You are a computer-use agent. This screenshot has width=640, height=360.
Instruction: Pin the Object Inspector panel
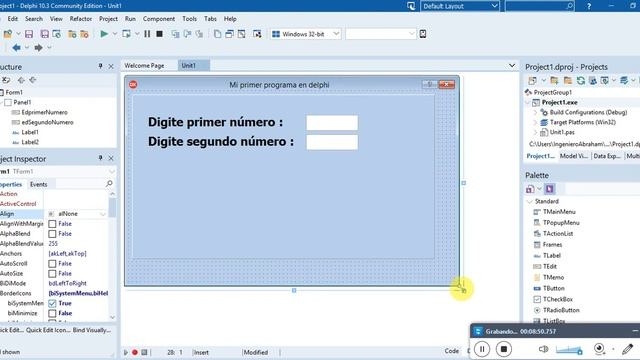click(x=100, y=158)
